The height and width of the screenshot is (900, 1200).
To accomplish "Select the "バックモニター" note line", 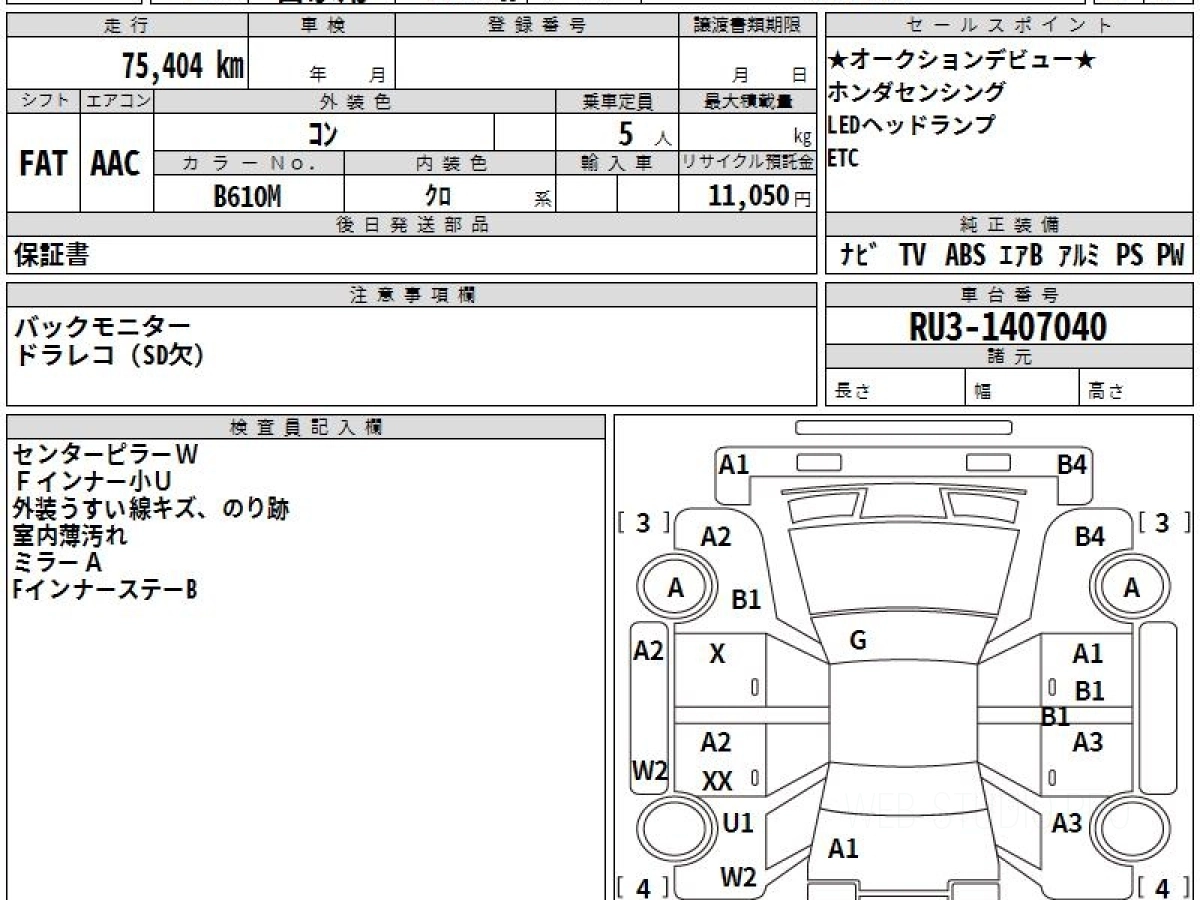I will pos(102,326).
